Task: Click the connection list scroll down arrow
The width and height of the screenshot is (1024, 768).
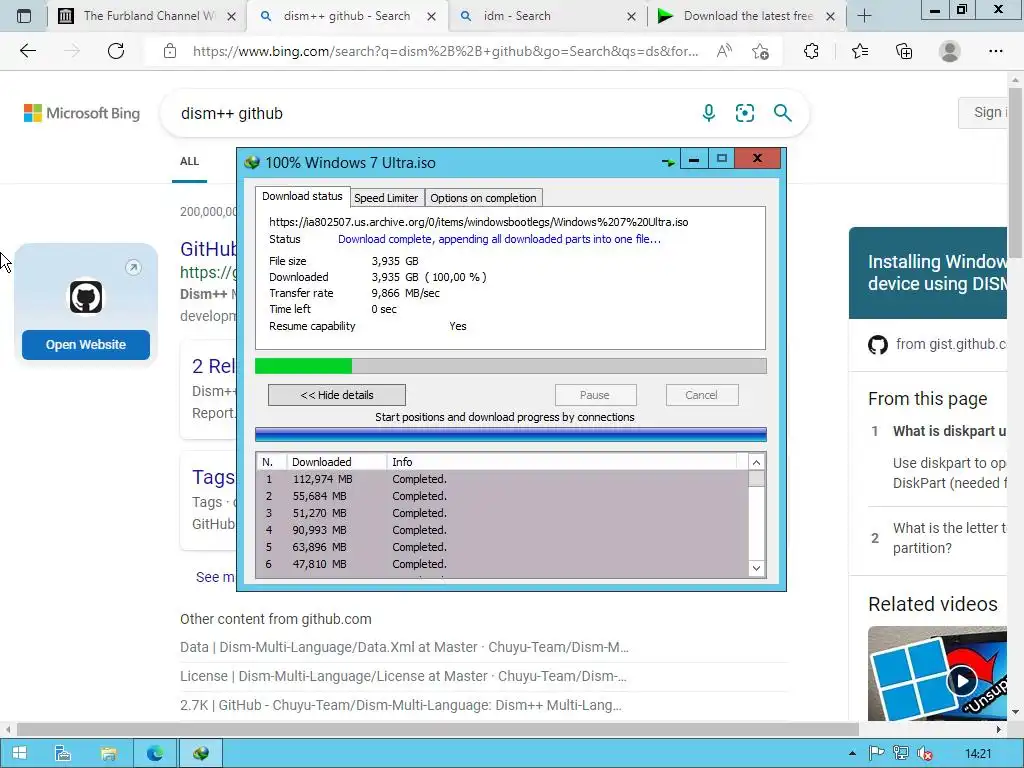Action: (756, 568)
